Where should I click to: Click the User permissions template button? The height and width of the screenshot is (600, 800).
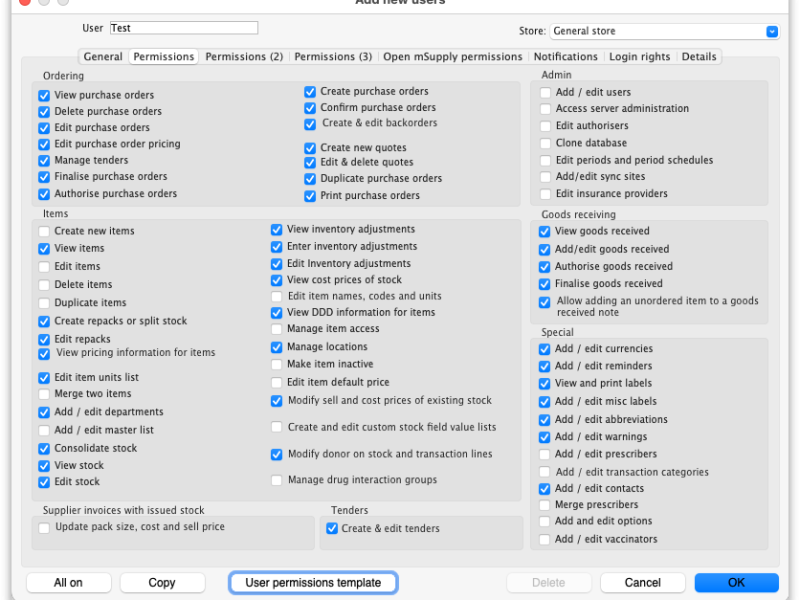pyautogui.click(x=313, y=583)
